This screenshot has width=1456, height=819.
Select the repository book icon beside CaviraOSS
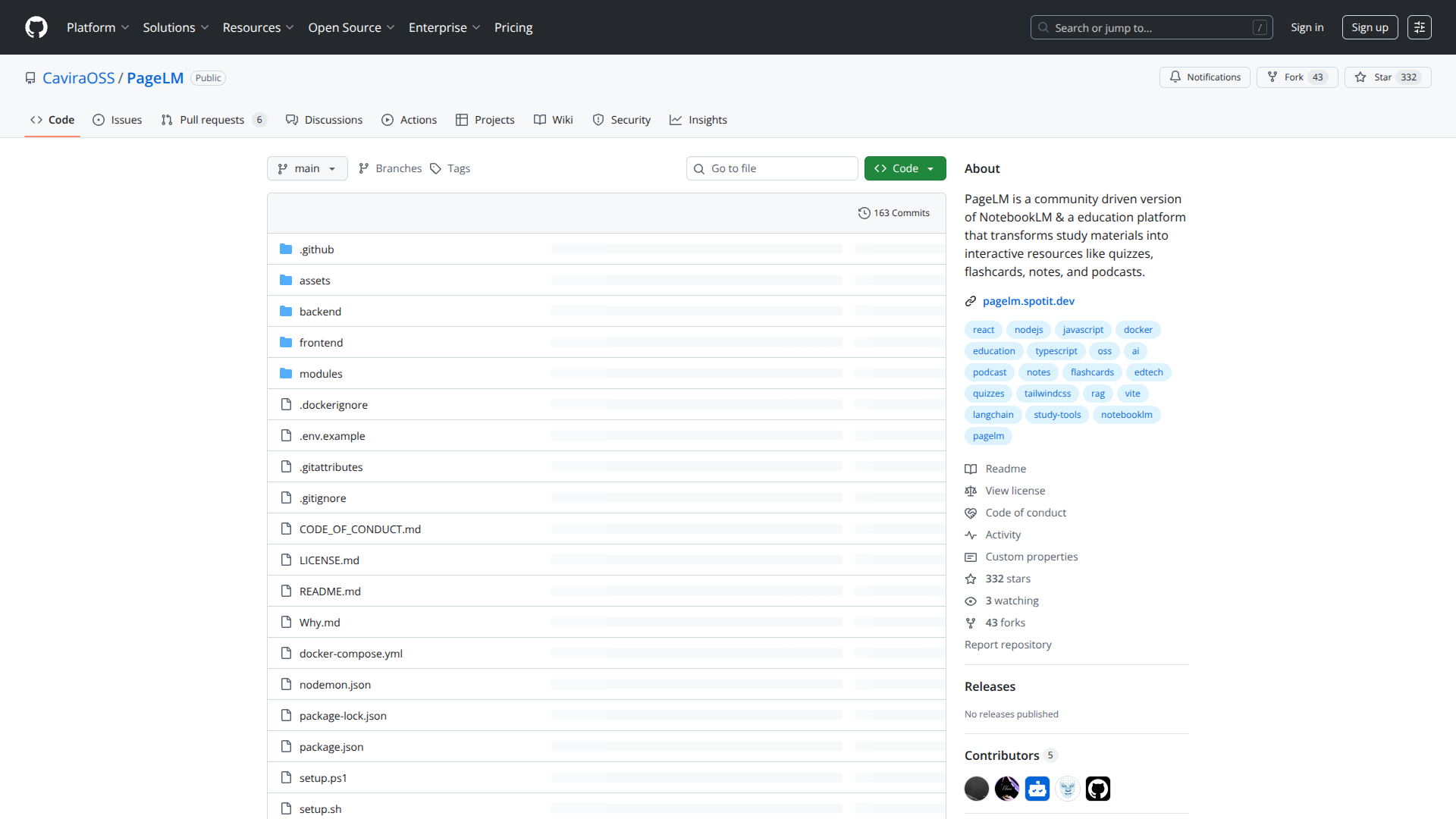point(30,77)
